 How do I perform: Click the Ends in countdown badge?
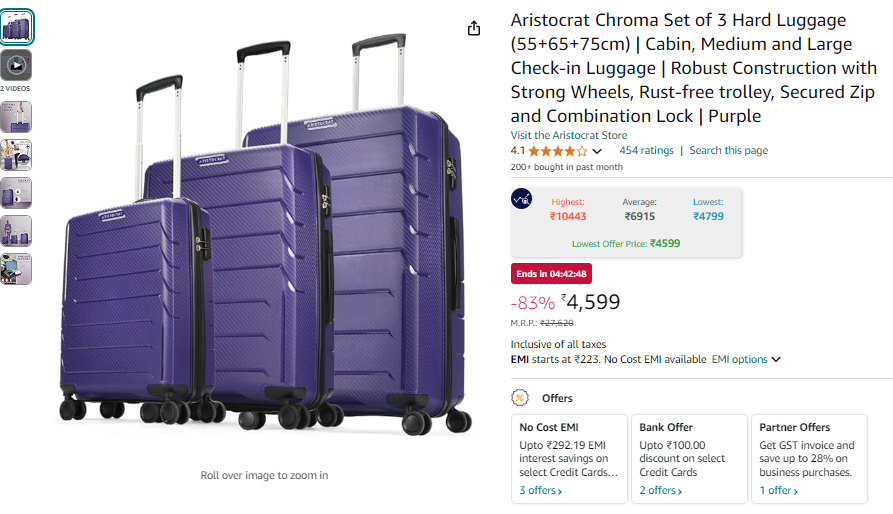coord(551,273)
